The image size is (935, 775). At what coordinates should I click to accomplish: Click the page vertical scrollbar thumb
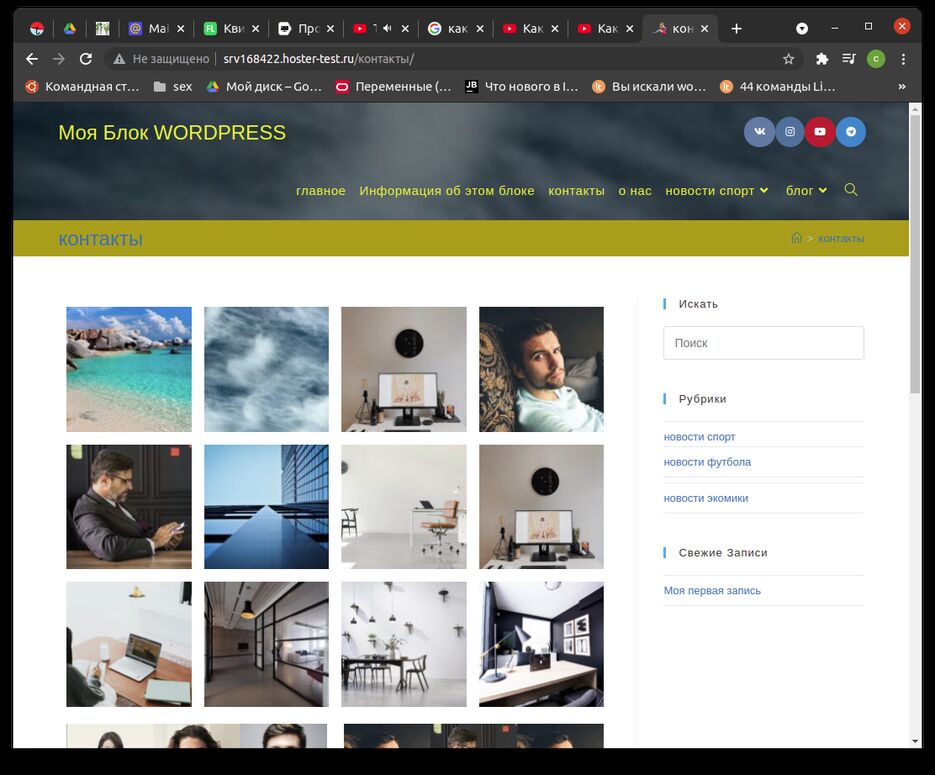point(915,253)
